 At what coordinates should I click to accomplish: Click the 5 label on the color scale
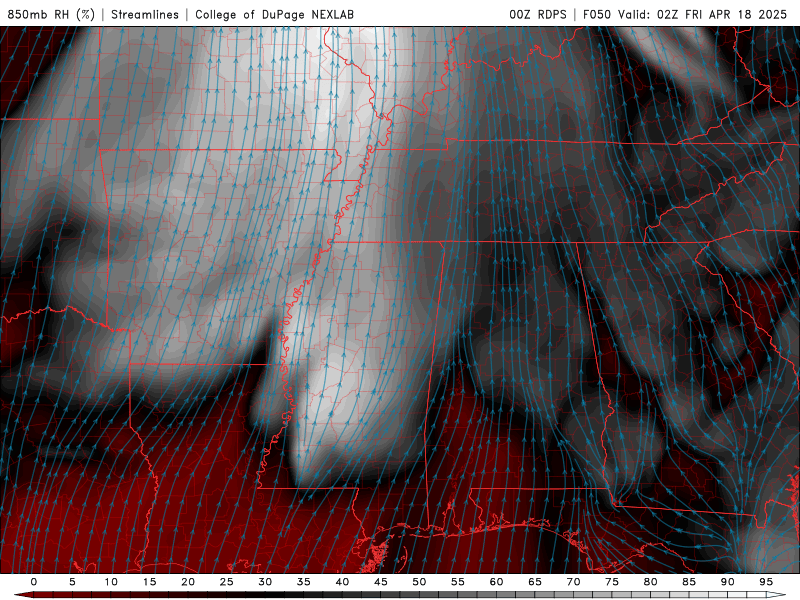72,582
